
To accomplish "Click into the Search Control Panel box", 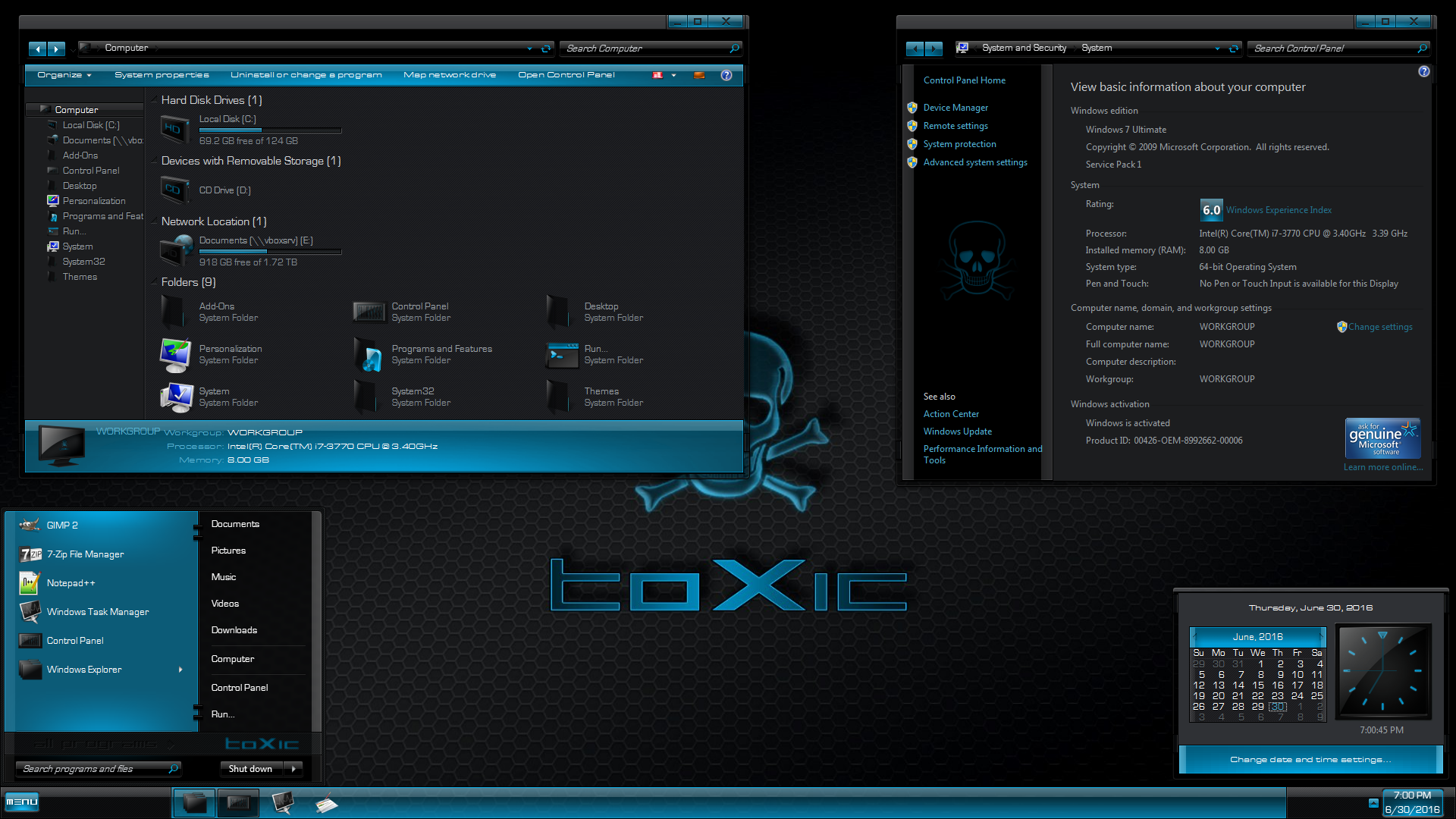I will click(x=1338, y=49).
